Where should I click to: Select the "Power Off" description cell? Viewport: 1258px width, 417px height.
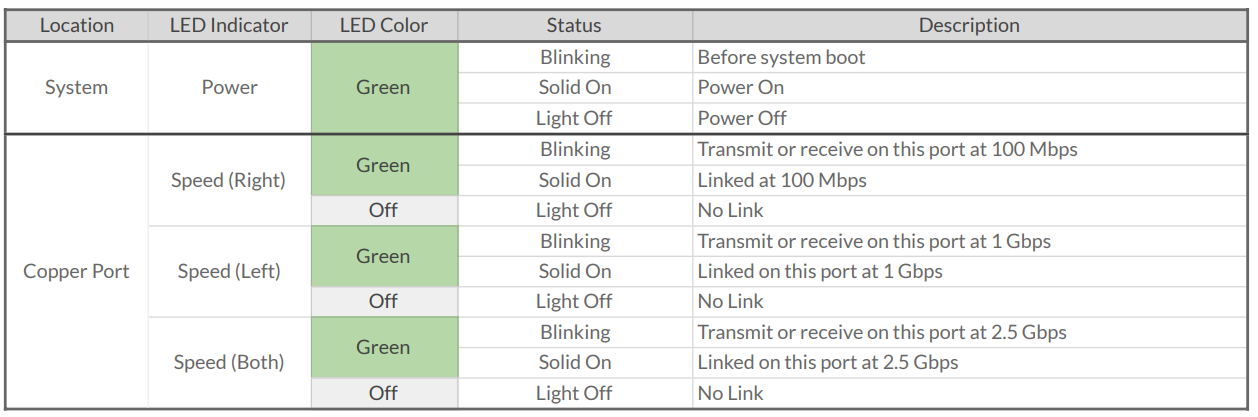click(742, 118)
